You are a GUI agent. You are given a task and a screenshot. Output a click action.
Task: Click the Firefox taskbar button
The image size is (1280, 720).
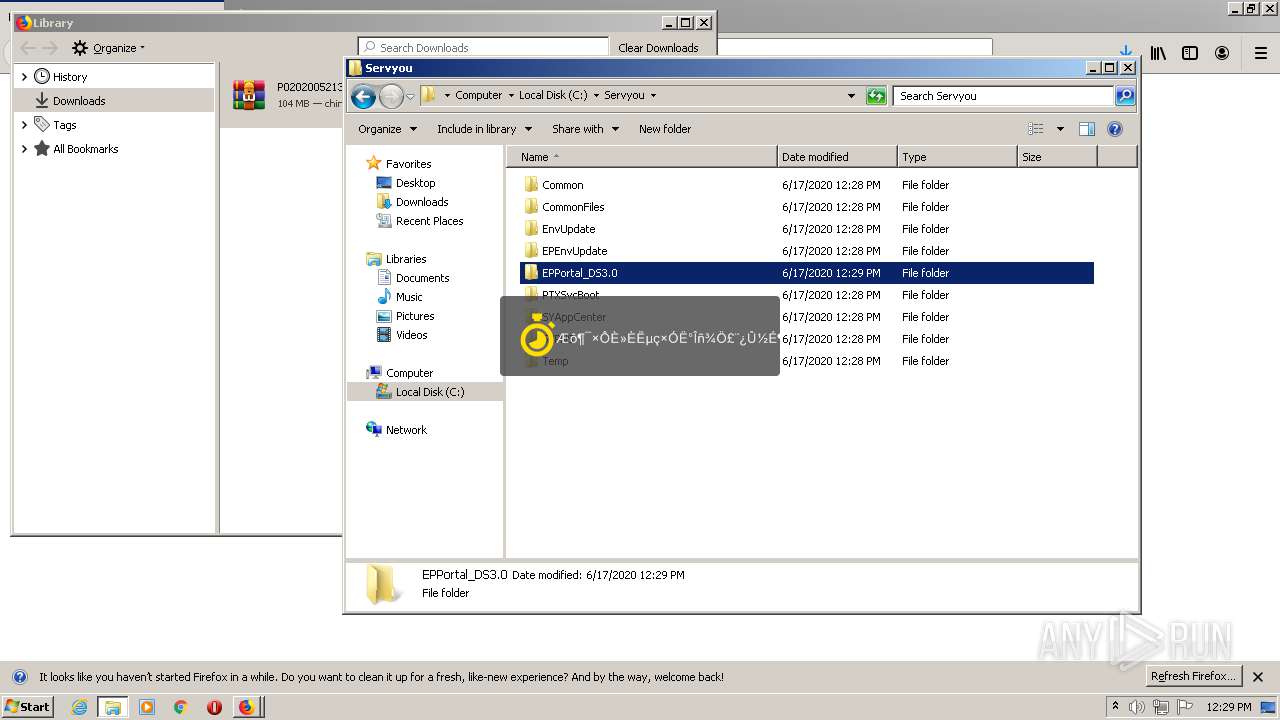tap(247, 707)
